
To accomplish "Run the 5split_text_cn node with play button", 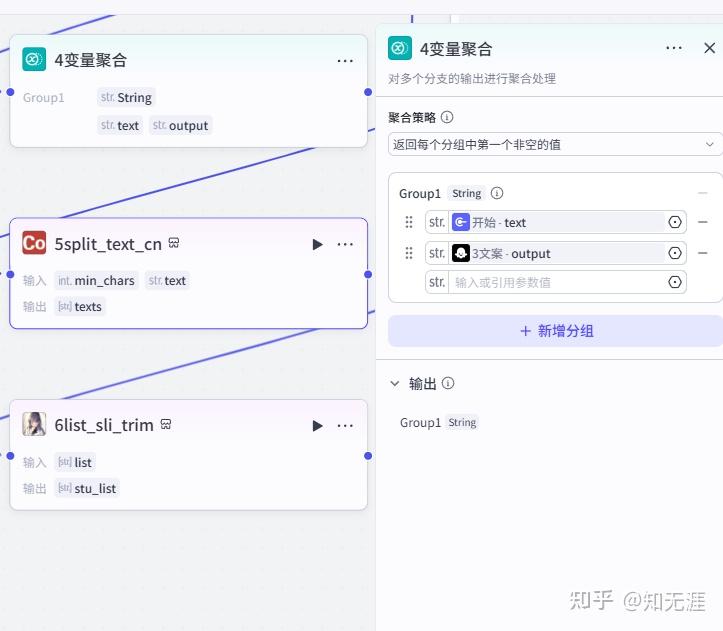I will pos(317,244).
